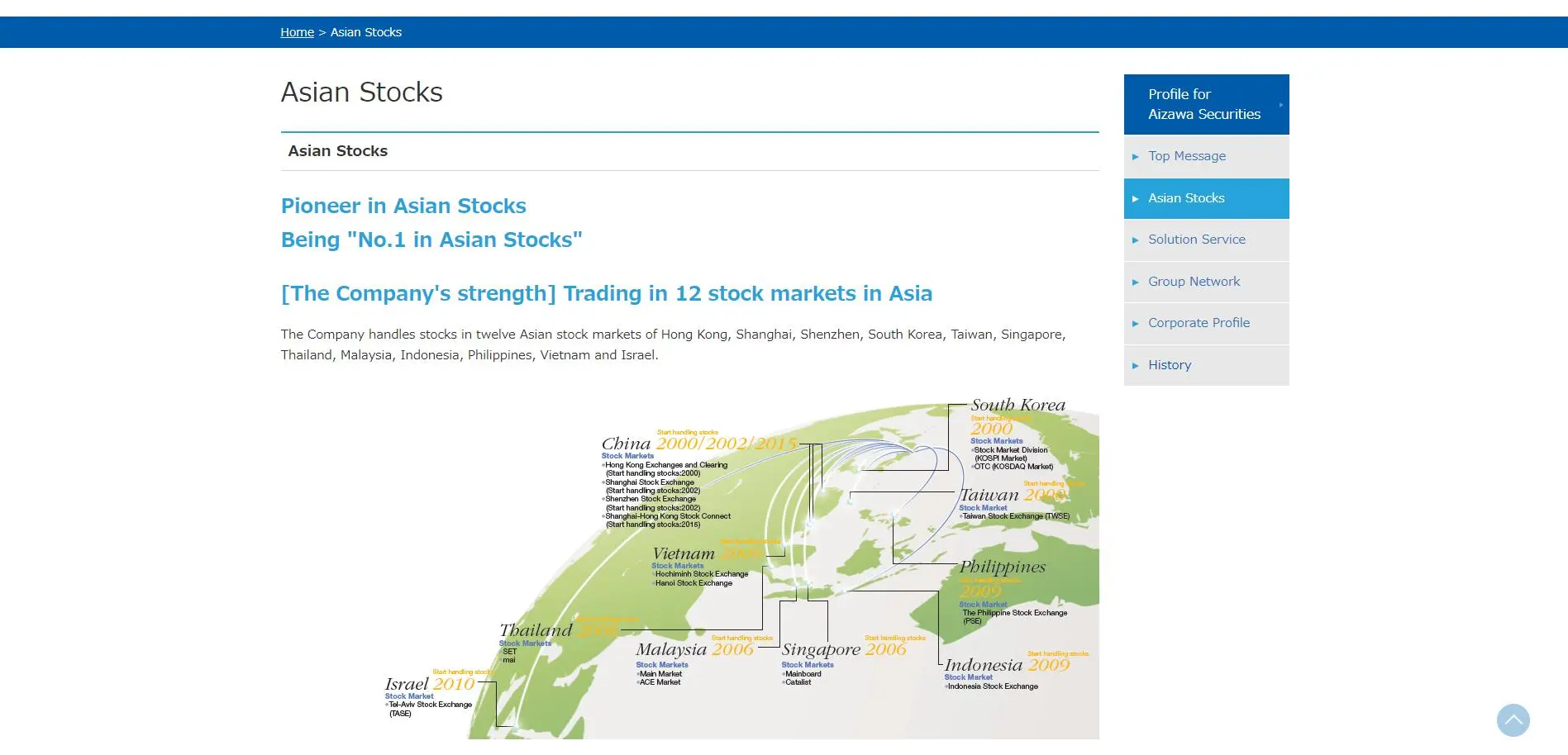Click 'The Philippine Stock Exchange' text

[1015, 613]
